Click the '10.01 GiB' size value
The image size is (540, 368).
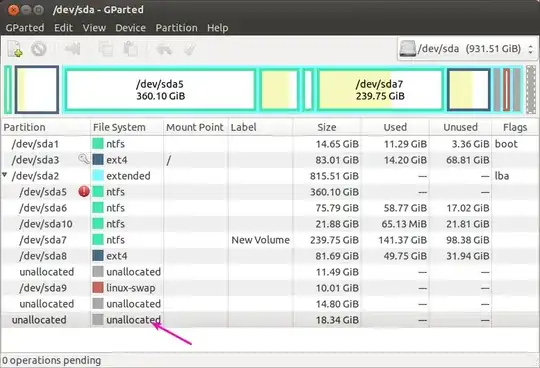(337, 288)
